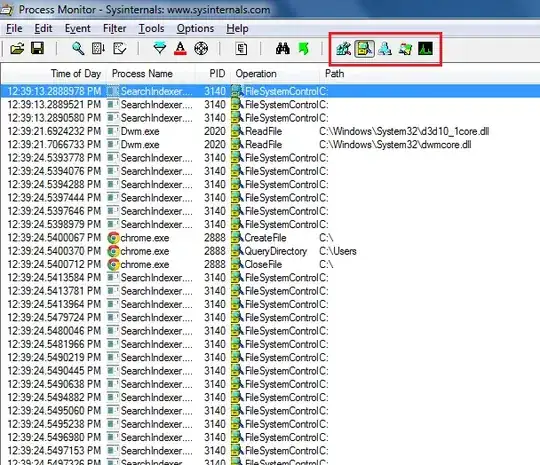
Task: Click SearchIndexer icon at 12:39:24.5393778
Action: 113,158
